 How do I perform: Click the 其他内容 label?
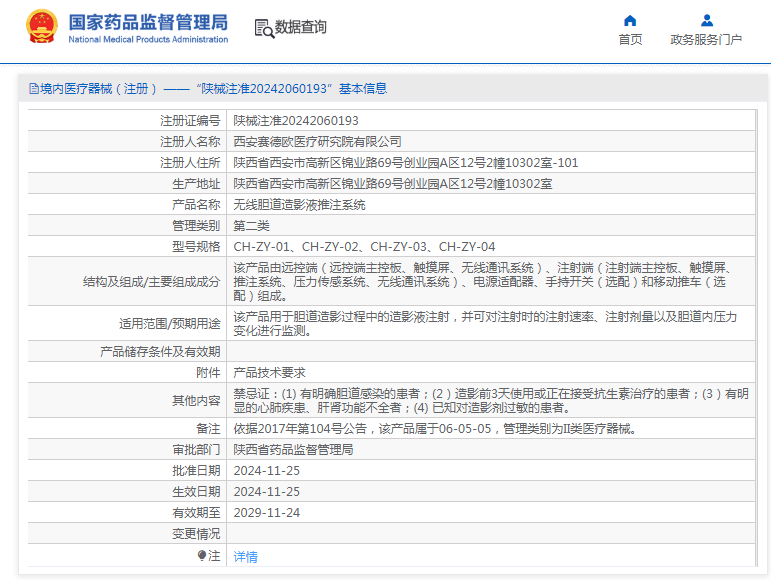pos(196,401)
